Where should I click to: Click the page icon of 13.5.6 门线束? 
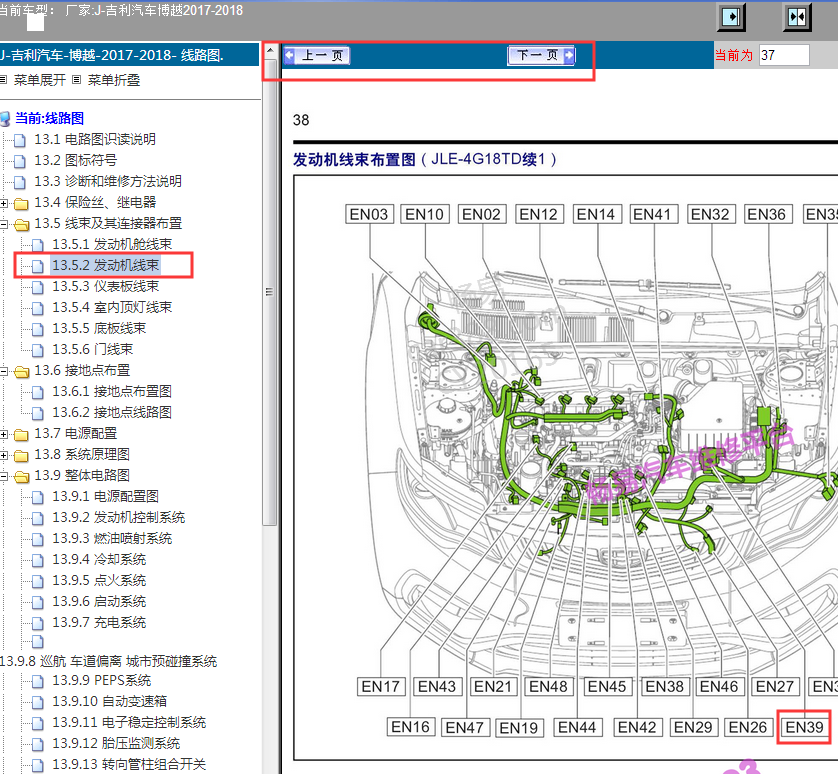(x=38, y=351)
